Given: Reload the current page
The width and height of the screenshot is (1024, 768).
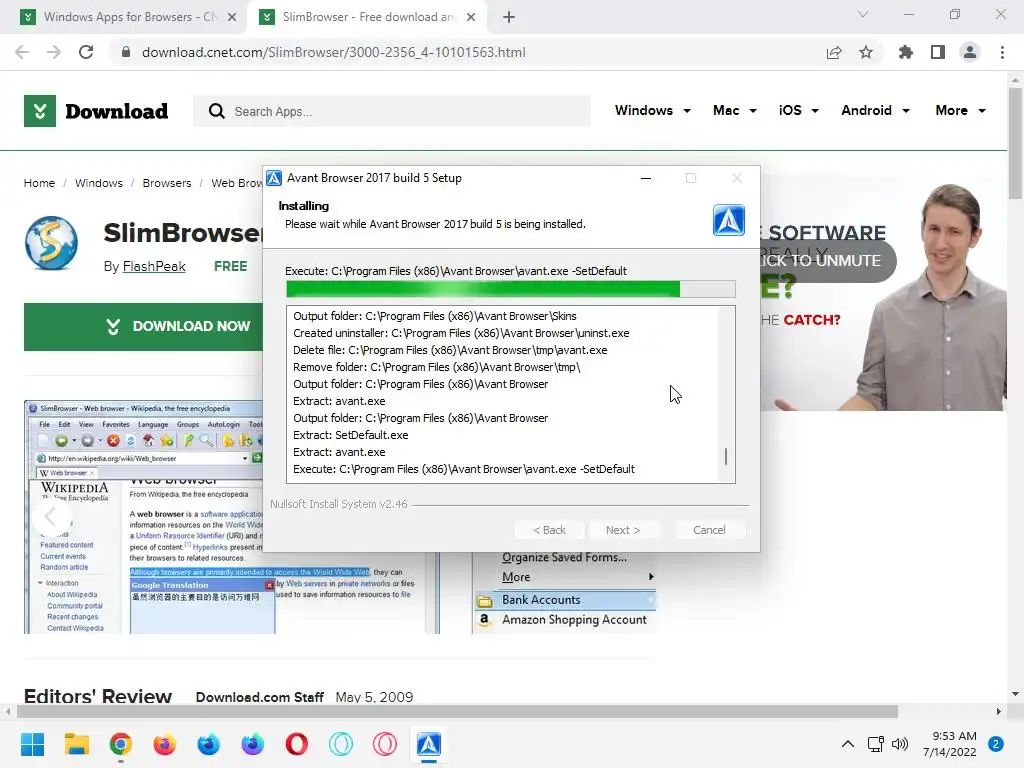Looking at the screenshot, I should pos(86,52).
